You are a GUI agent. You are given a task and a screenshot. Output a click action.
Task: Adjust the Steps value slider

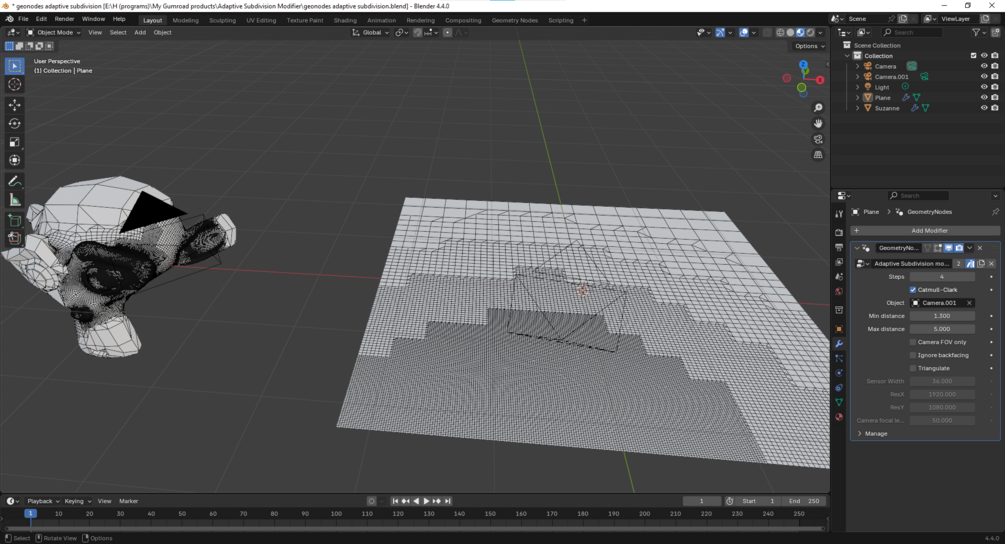click(942, 277)
